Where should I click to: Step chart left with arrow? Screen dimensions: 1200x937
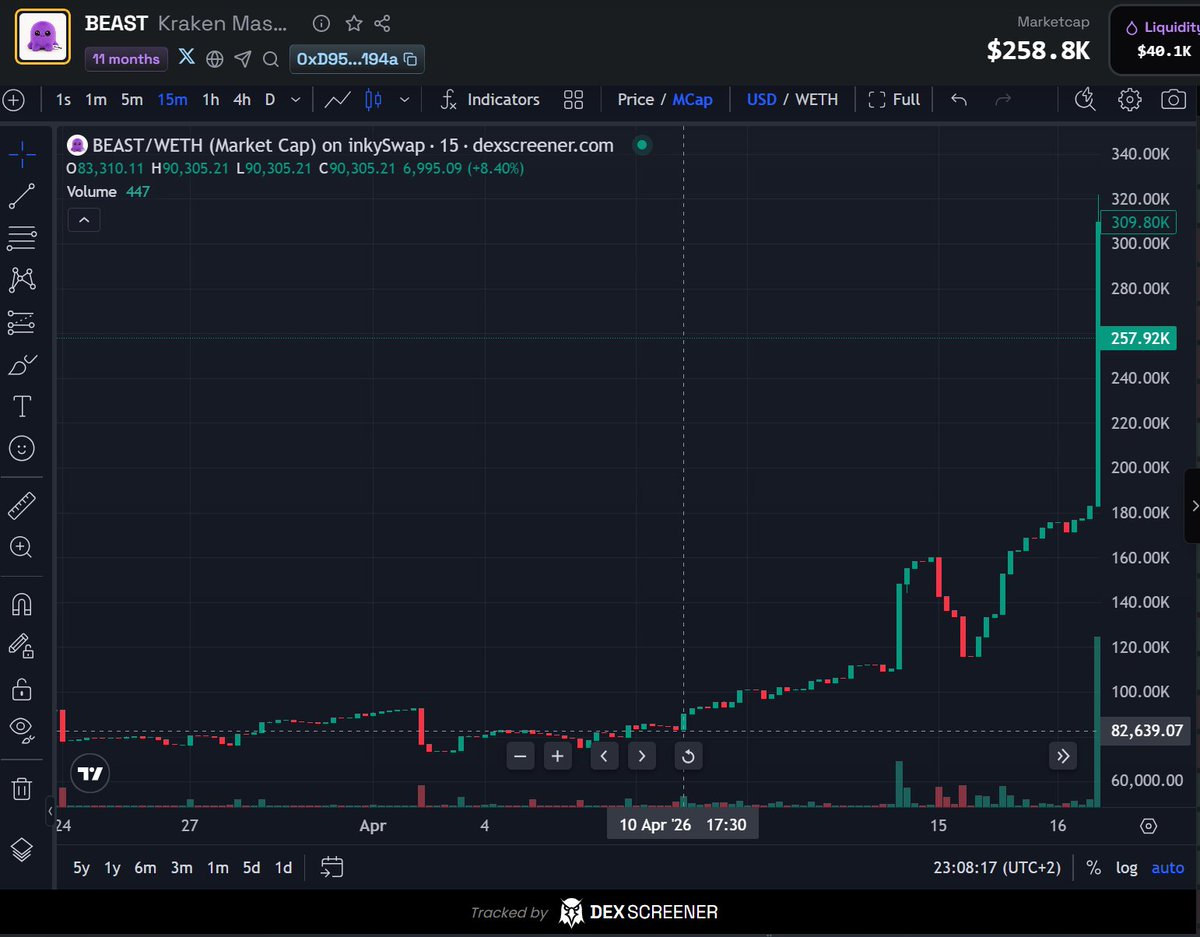click(x=604, y=756)
